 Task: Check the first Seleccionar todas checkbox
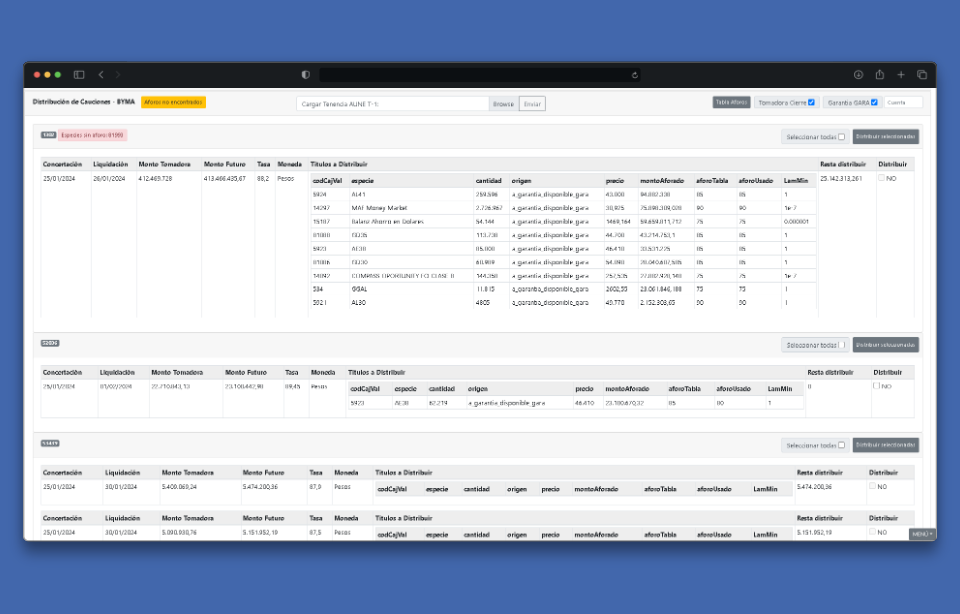coord(841,137)
